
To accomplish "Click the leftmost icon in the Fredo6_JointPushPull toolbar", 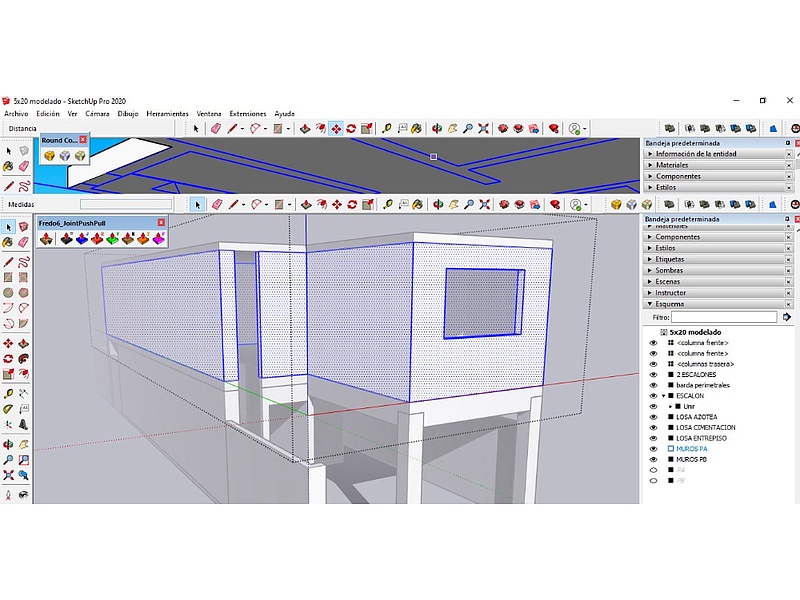I will point(46,238).
